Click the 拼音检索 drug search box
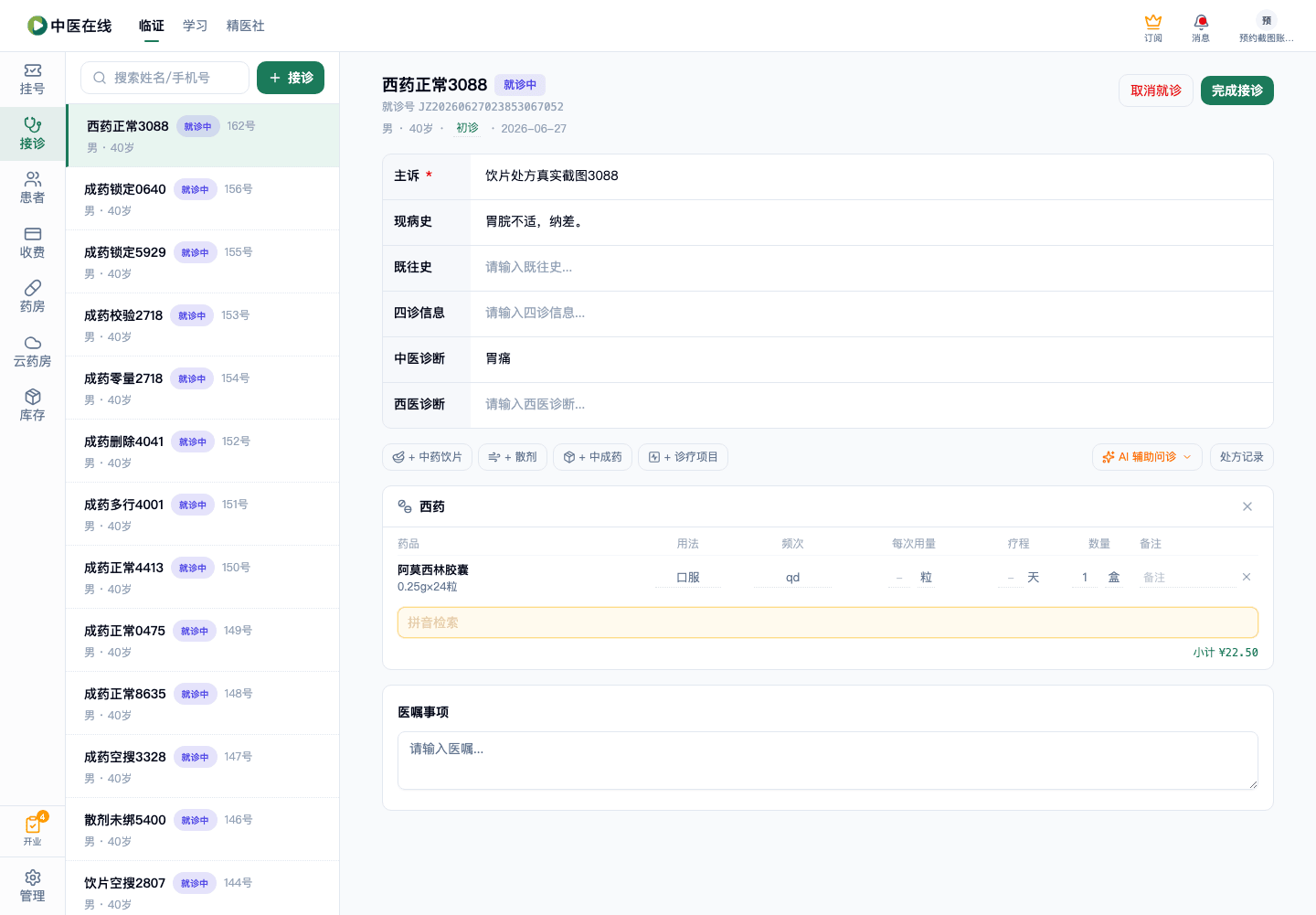The image size is (1316, 915). point(828,622)
